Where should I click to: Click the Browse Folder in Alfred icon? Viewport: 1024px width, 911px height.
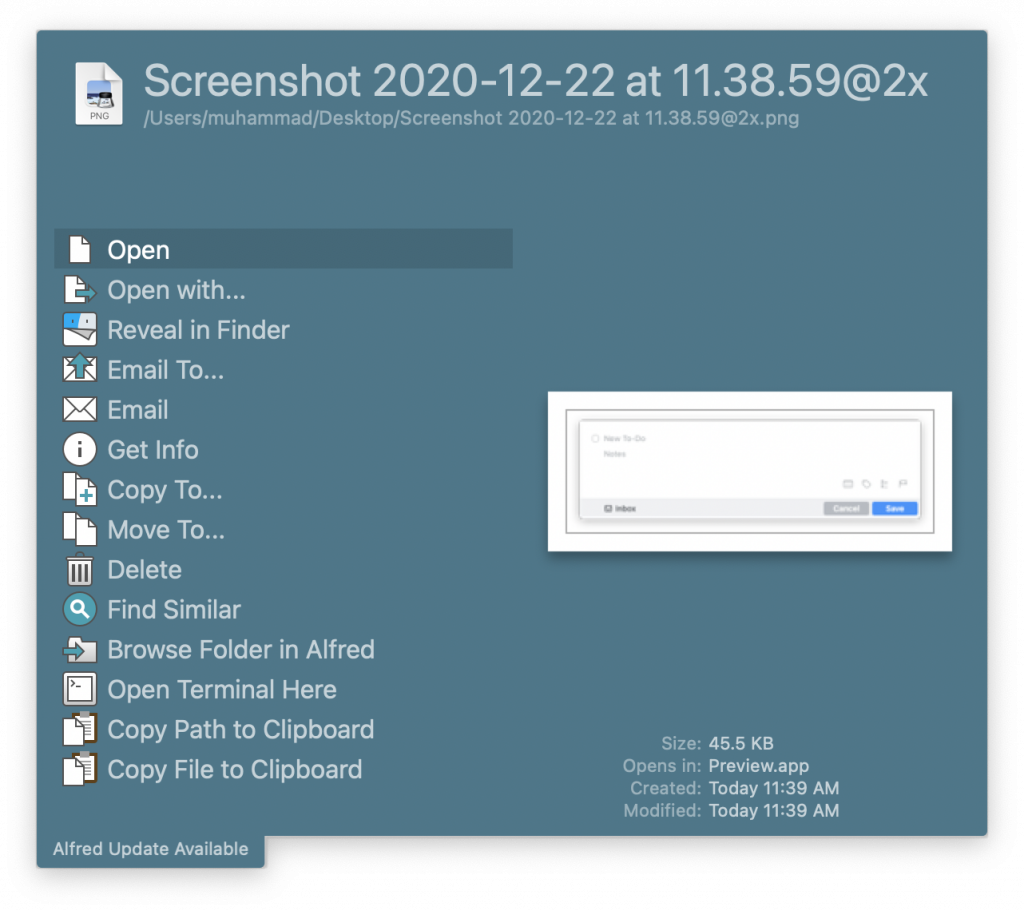pos(80,649)
